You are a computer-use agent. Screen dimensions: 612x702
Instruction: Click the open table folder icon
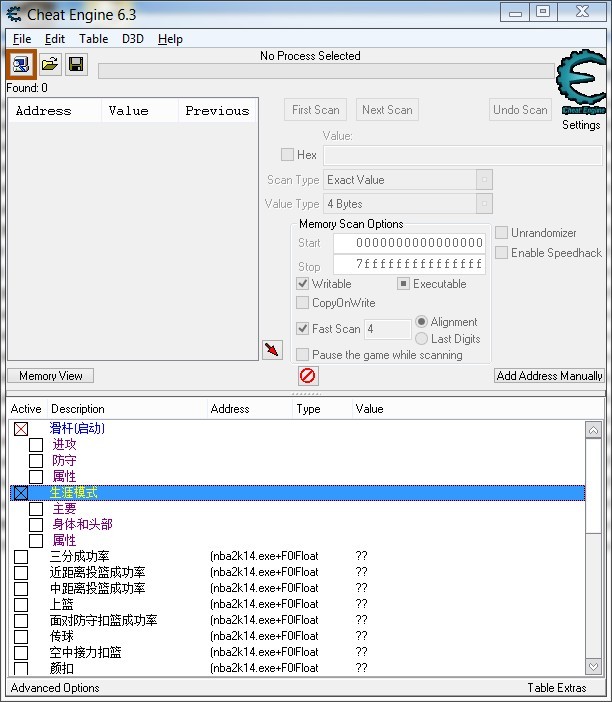[50, 65]
